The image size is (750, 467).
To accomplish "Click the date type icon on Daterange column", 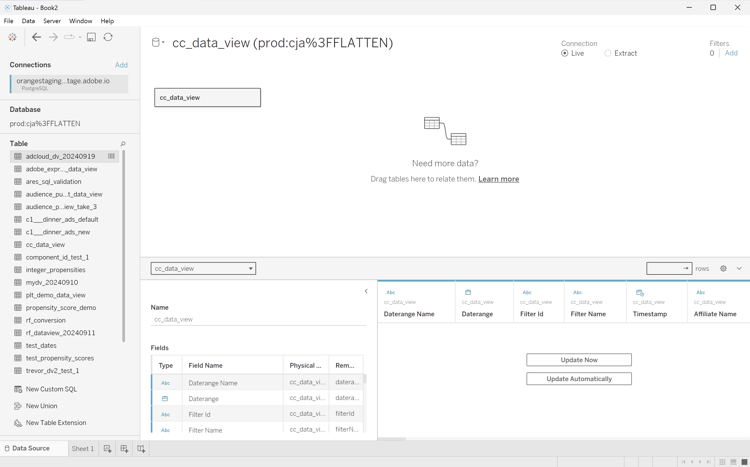I will [x=468, y=292].
